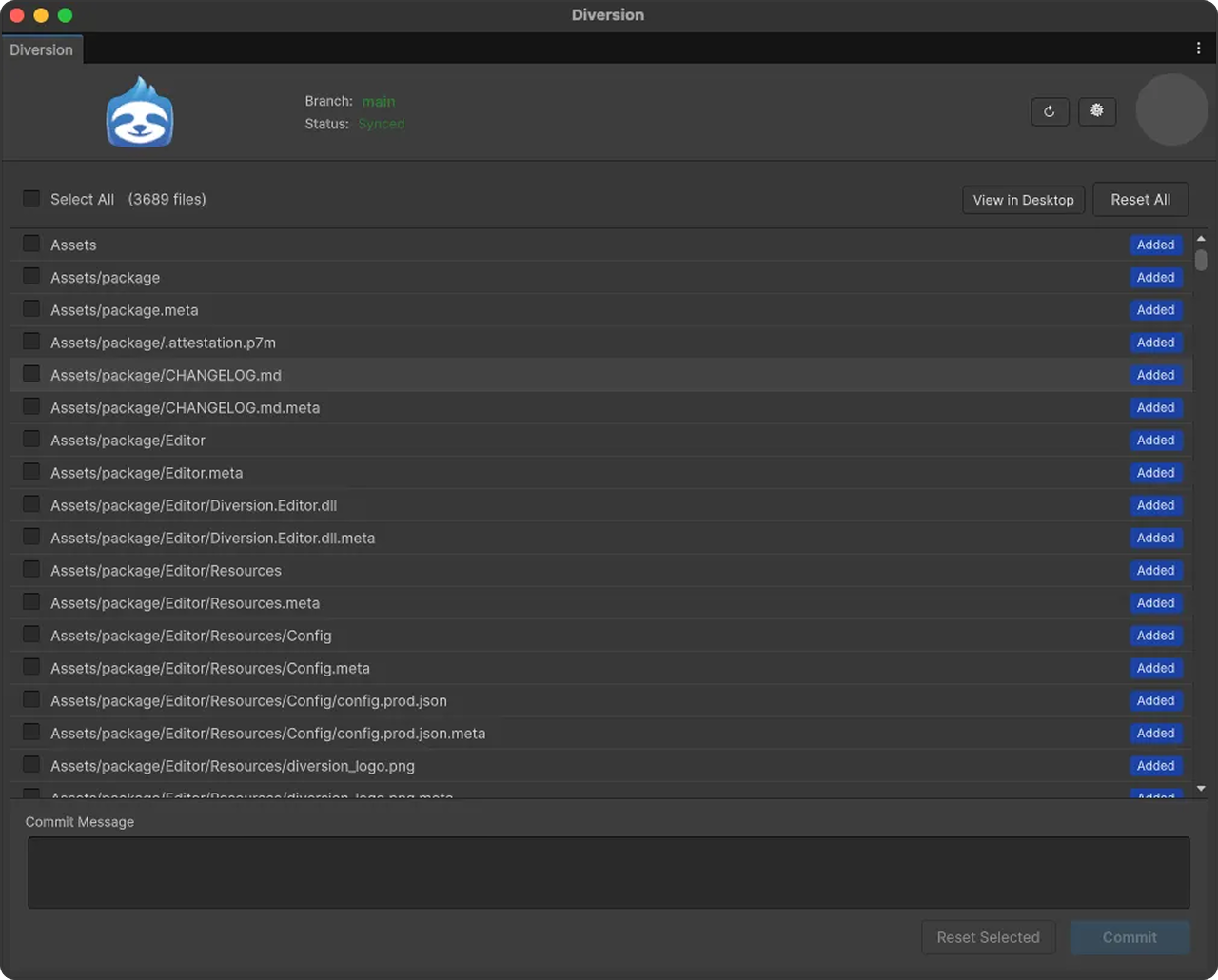Select the Assets/package.meta file name
Image resolution: width=1218 pixels, height=980 pixels.
coord(125,310)
